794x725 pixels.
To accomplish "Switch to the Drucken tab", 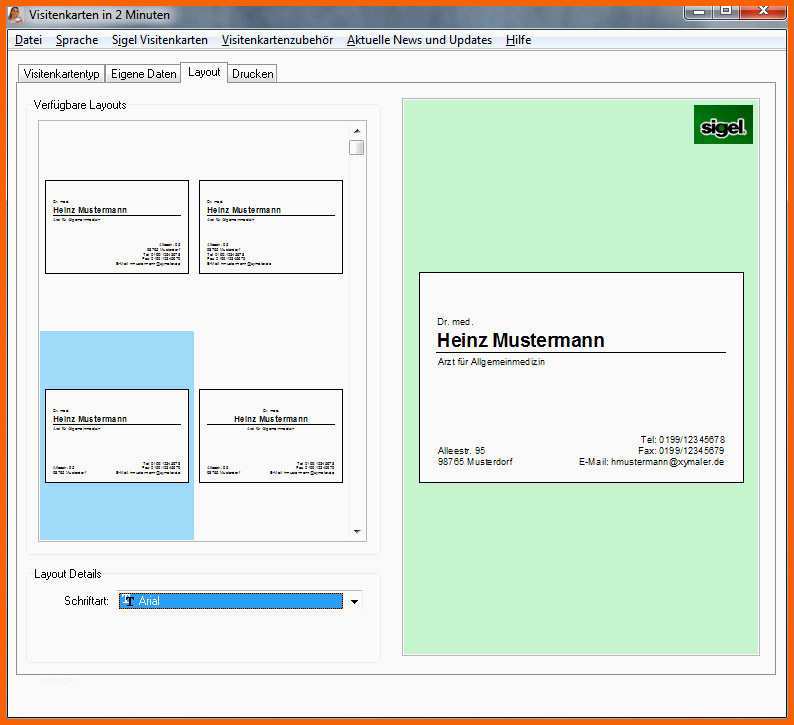I will 252,73.
